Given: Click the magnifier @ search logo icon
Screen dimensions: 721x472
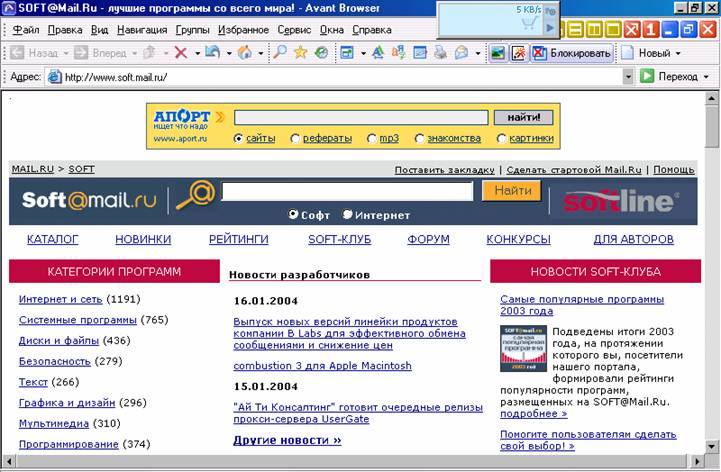Looking at the screenshot, I should pyautogui.click(x=195, y=195).
